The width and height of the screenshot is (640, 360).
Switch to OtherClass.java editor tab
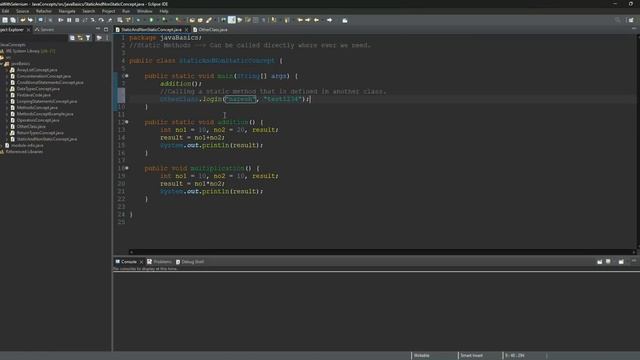211,30
